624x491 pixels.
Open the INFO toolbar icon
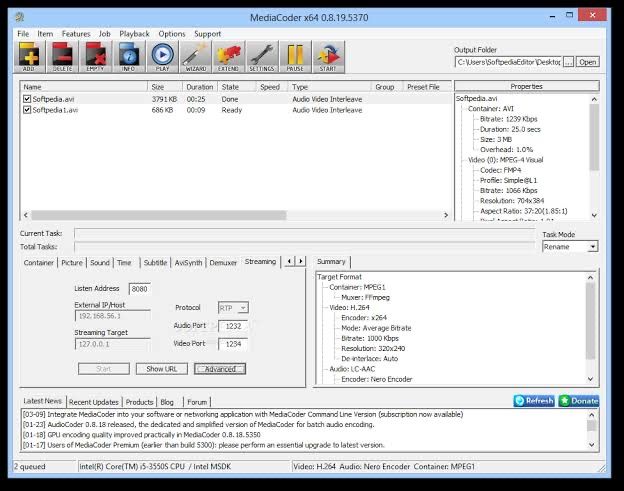[129, 57]
